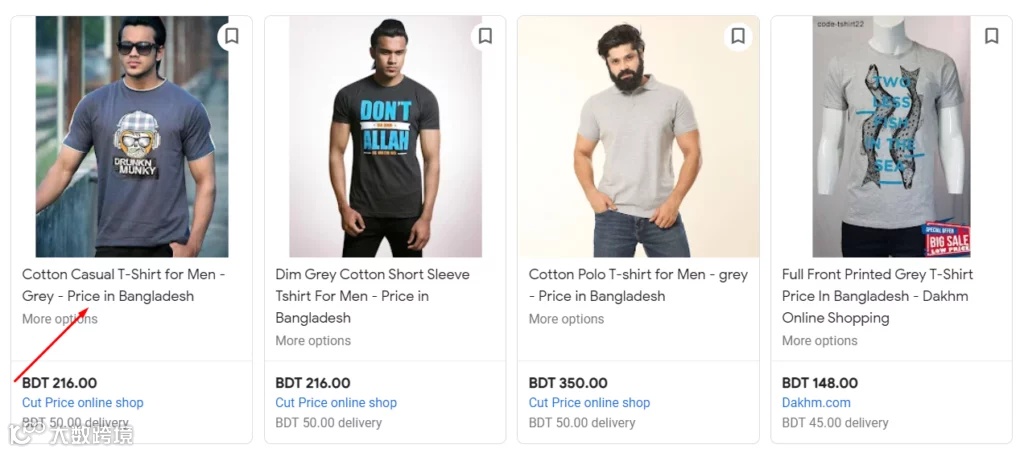Viewport: 1024px width, 453px height.
Task: Bookmark the Cotton Casual T-Shirt product
Action: (x=231, y=36)
